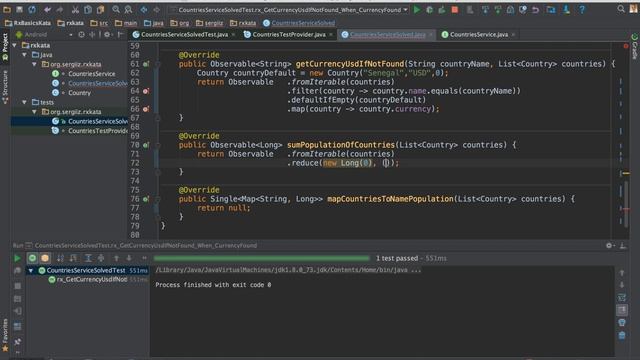Screen dimensions: 640x360
Task: Click the sergiiz breadcrumb folder
Action: tap(210, 23)
